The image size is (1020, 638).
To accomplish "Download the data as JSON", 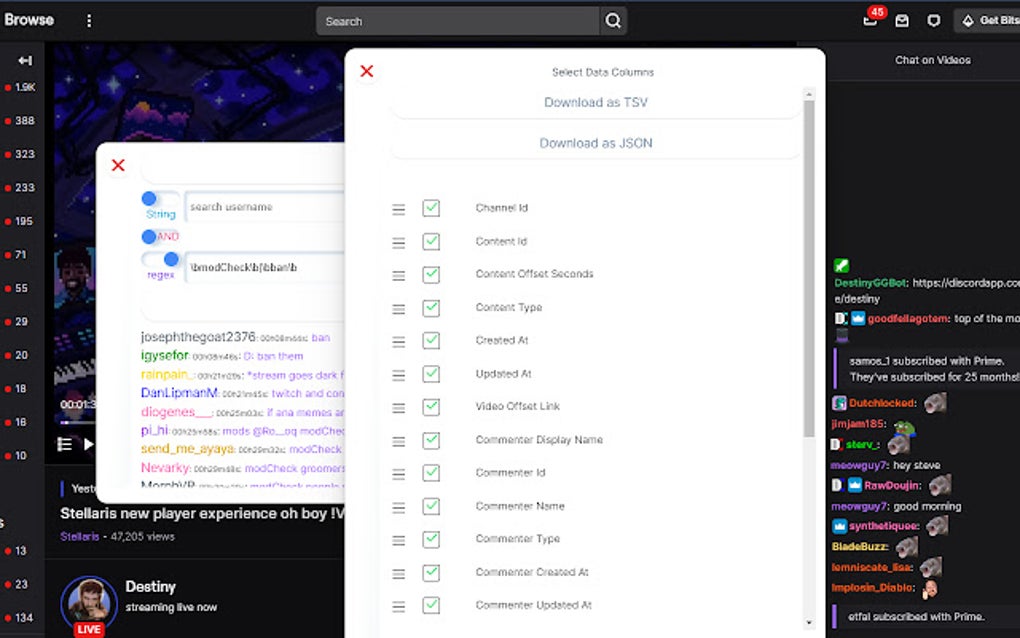I will click(595, 143).
